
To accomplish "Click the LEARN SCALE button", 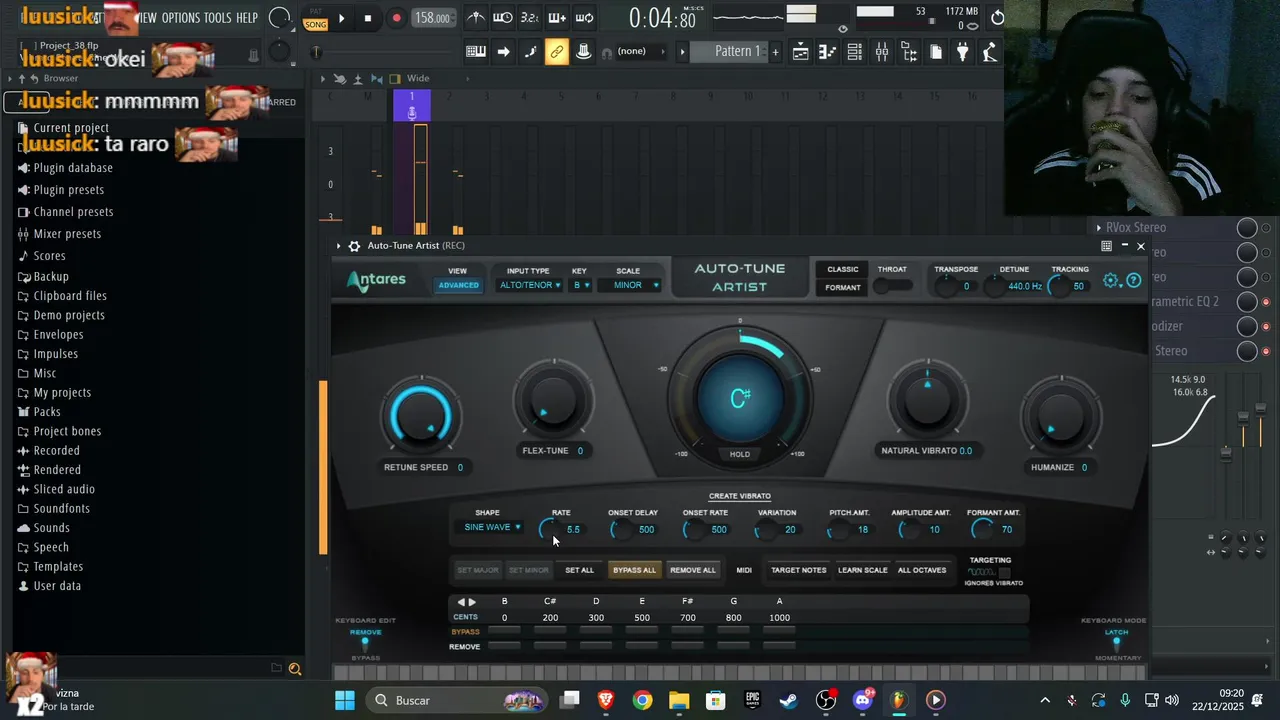I will 862,570.
